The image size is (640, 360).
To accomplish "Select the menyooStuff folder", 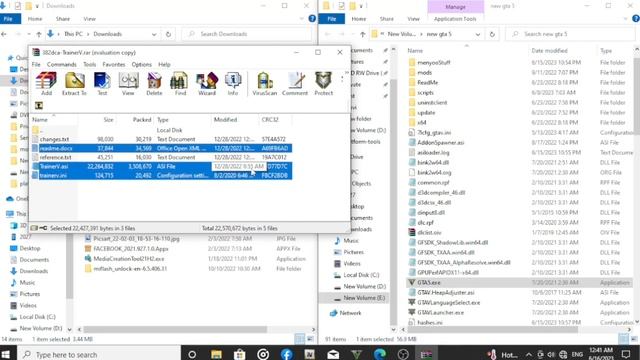I will [433, 62].
